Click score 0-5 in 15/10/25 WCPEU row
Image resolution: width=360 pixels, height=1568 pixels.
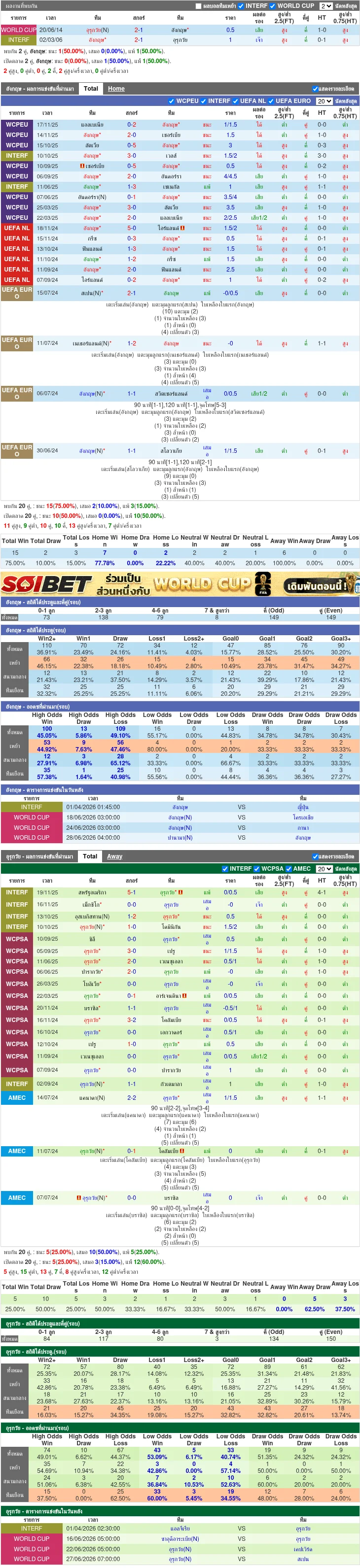[132, 145]
